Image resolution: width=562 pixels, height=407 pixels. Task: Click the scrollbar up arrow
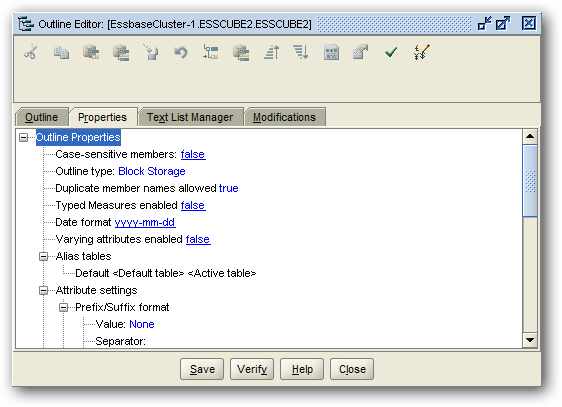click(530, 136)
